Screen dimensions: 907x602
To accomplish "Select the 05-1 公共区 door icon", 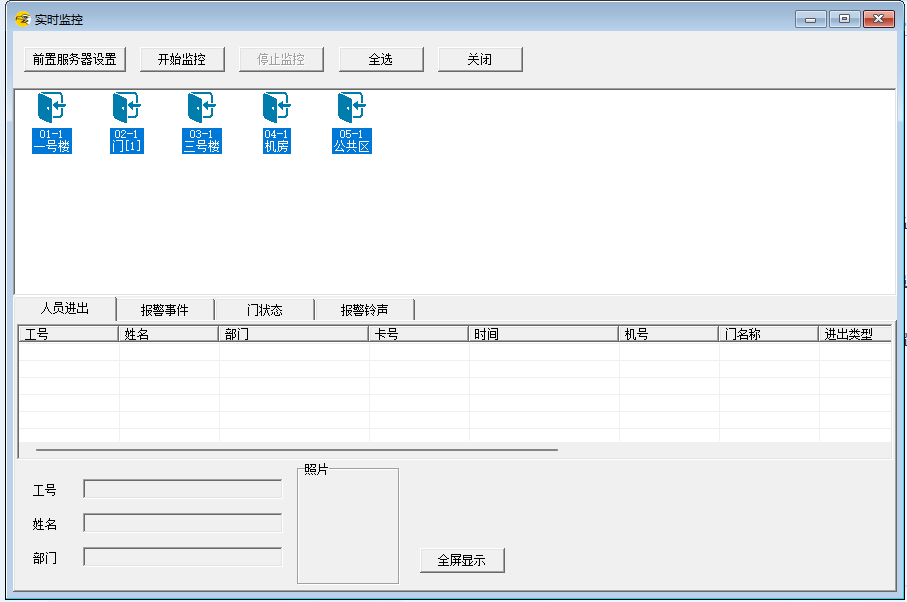I will click(x=352, y=123).
